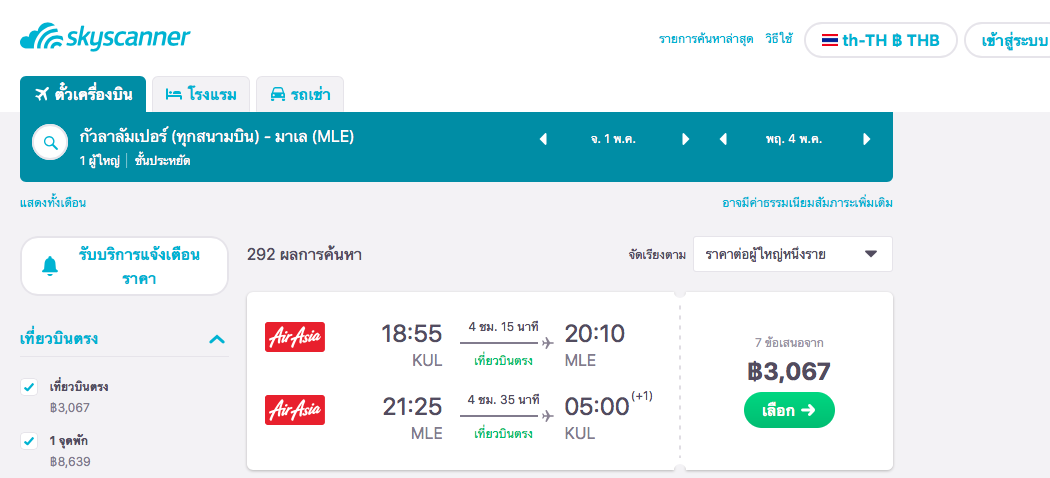Click the Skyscanner logo

[105, 39]
